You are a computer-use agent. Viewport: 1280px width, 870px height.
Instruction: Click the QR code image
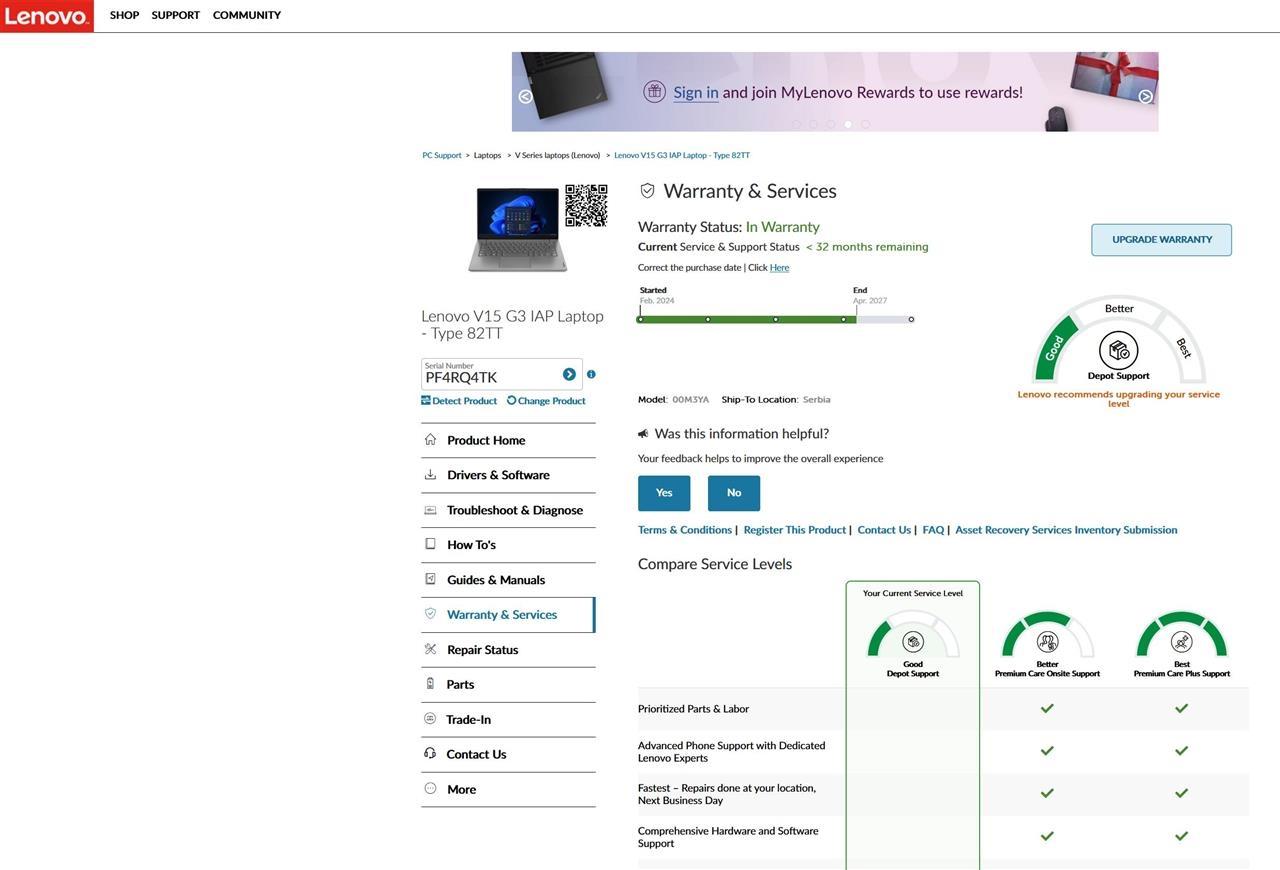pos(586,205)
